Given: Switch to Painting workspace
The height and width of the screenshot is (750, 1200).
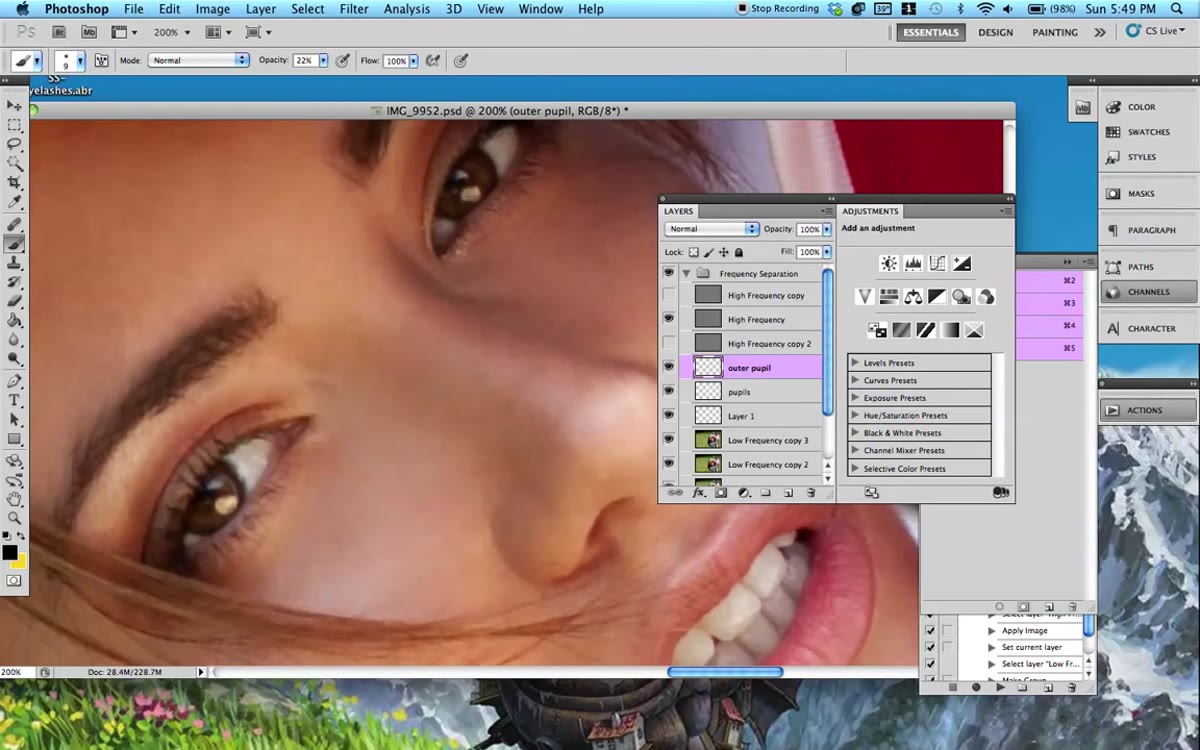Looking at the screenshot, I should pos(1055,32).
